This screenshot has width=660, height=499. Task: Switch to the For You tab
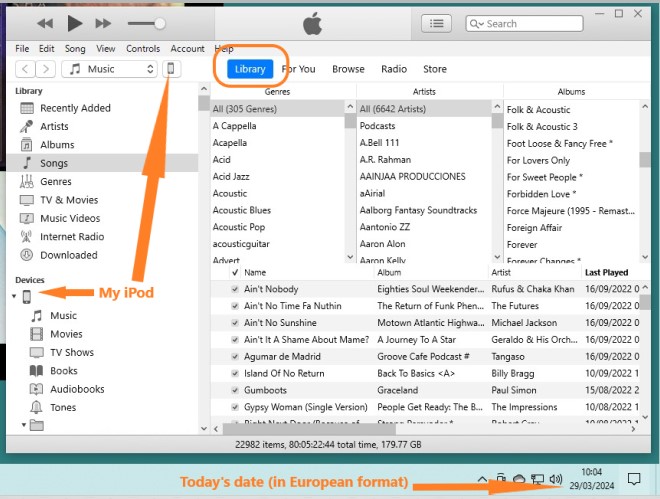tap(298, 69)
